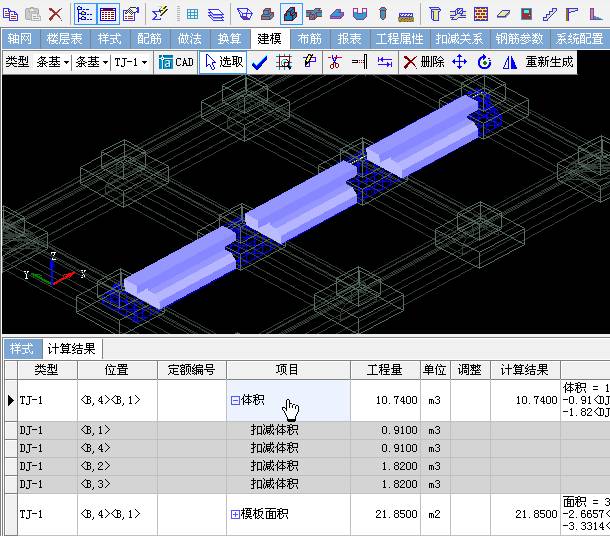Open the 配筋 tab

[x=149, y=39]
